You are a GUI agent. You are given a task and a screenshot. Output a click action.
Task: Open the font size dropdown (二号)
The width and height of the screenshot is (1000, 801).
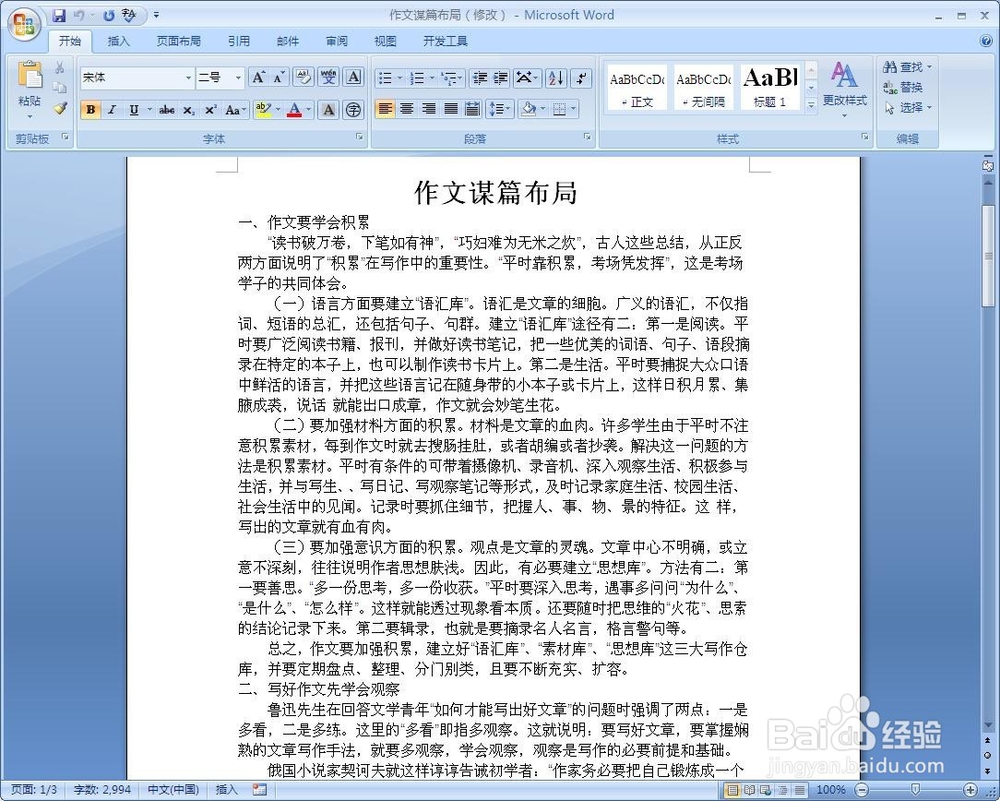(238, 78)
